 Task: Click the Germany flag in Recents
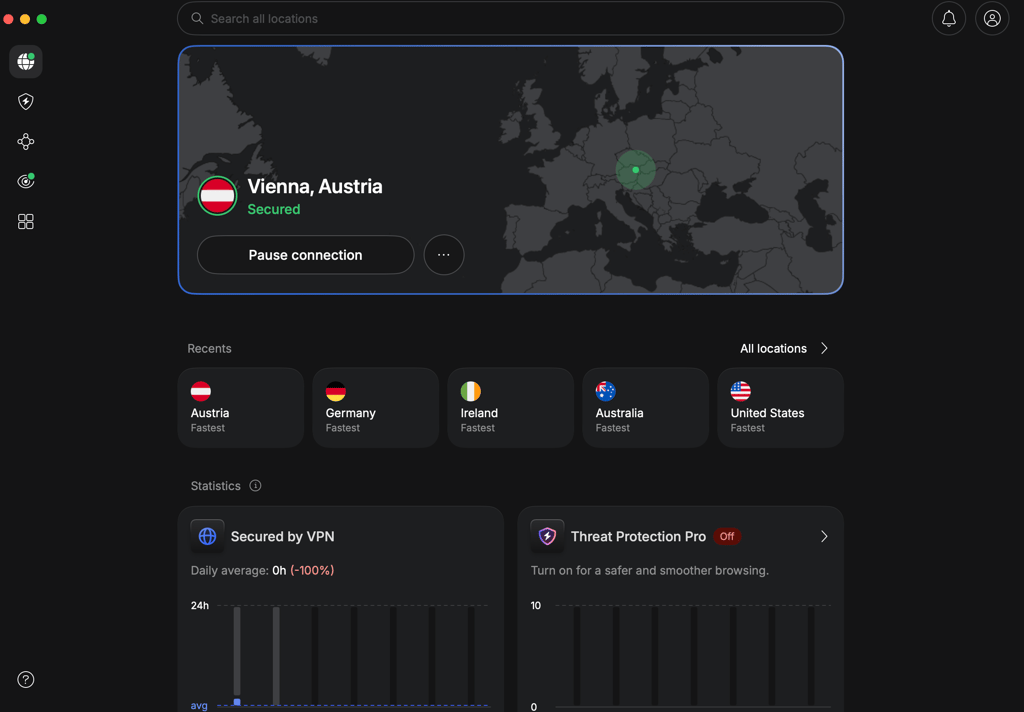point(336,391)
